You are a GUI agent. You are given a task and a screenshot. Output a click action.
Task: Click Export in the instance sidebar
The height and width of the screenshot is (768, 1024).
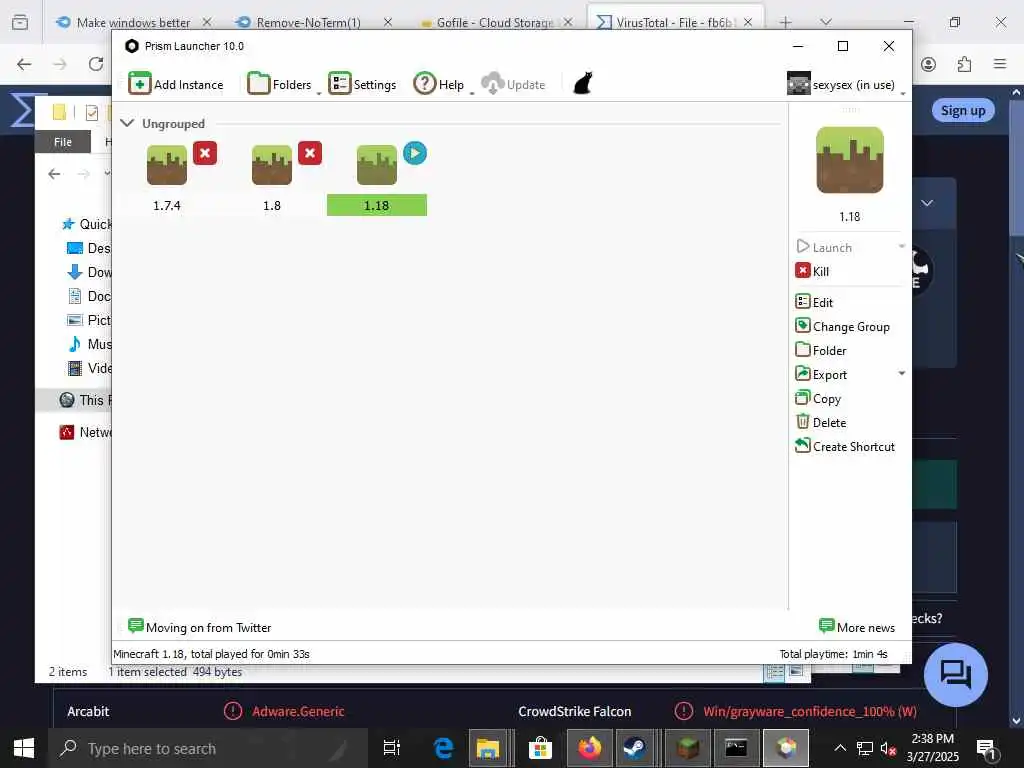pos(821,374)
